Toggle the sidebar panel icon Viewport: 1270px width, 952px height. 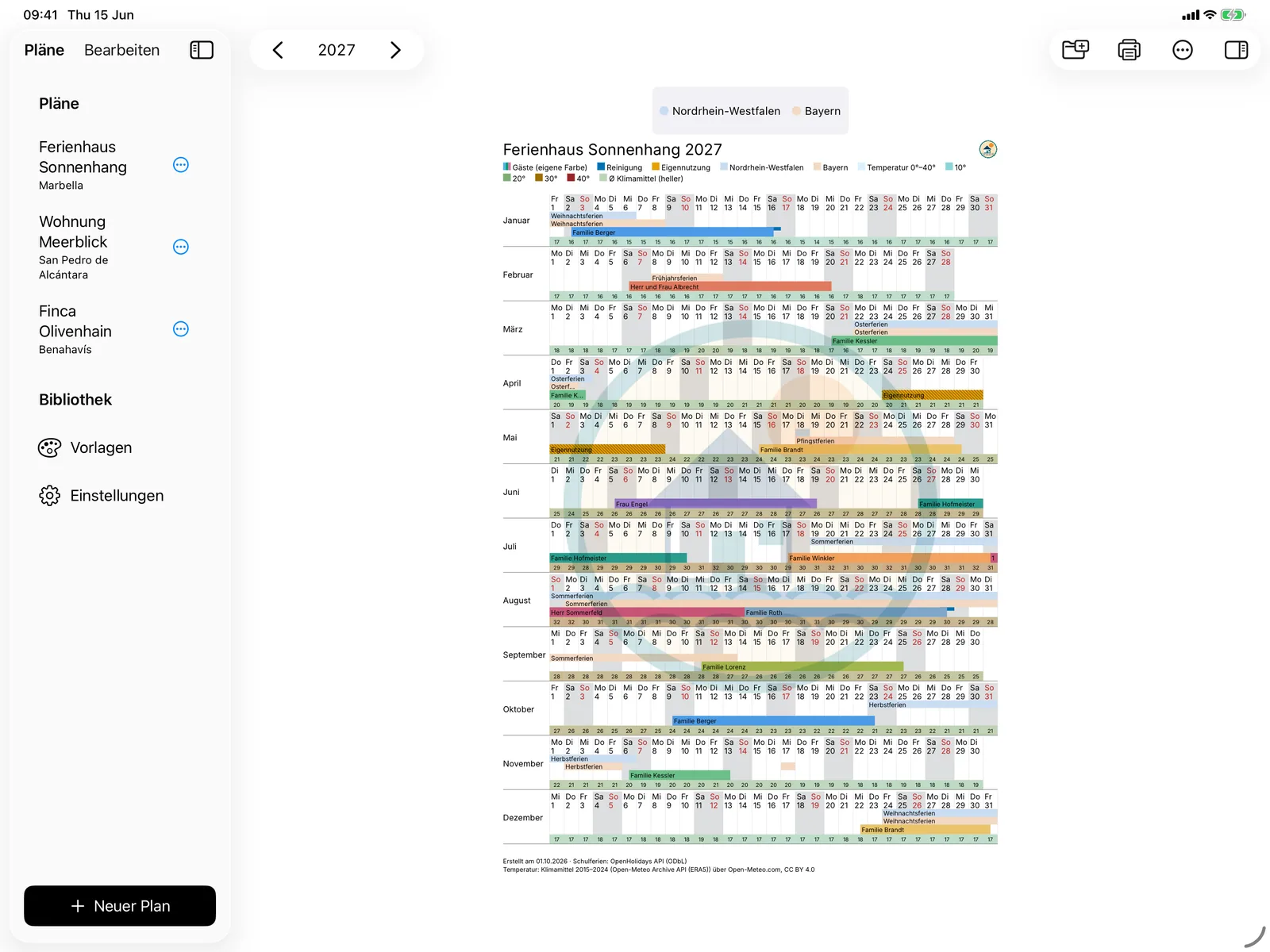202,50
